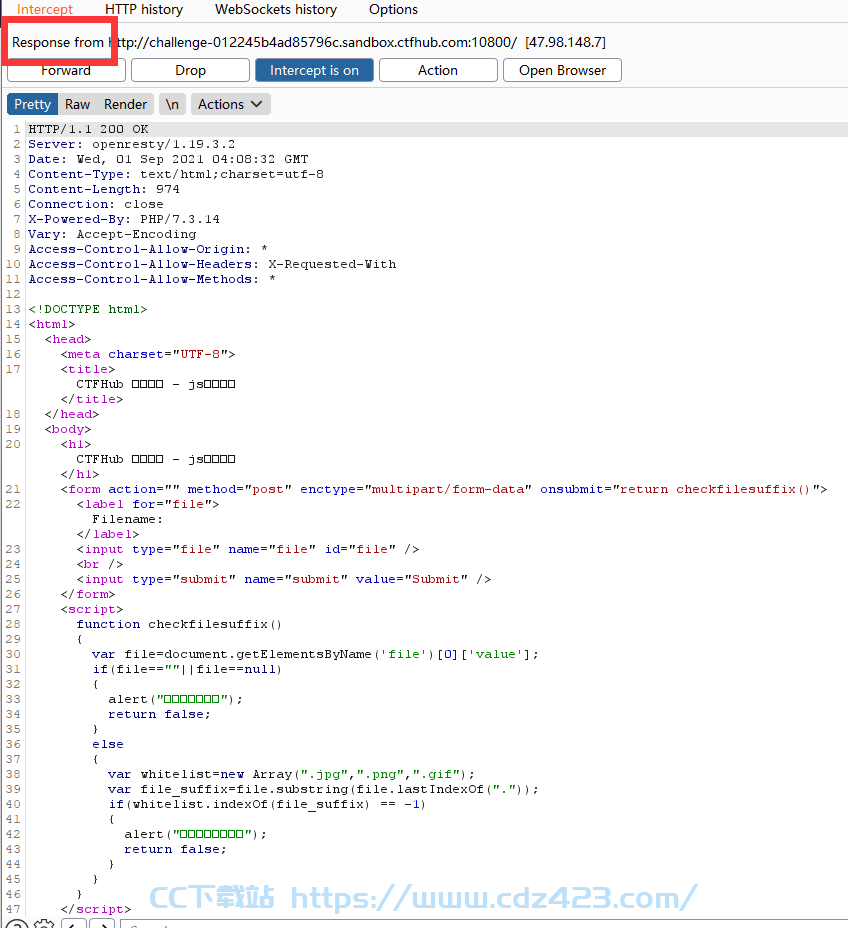Click the 'HTTP/1.1 200 OK' status line
This screenshot has height=928, width=848.
[x=89, y=129]
